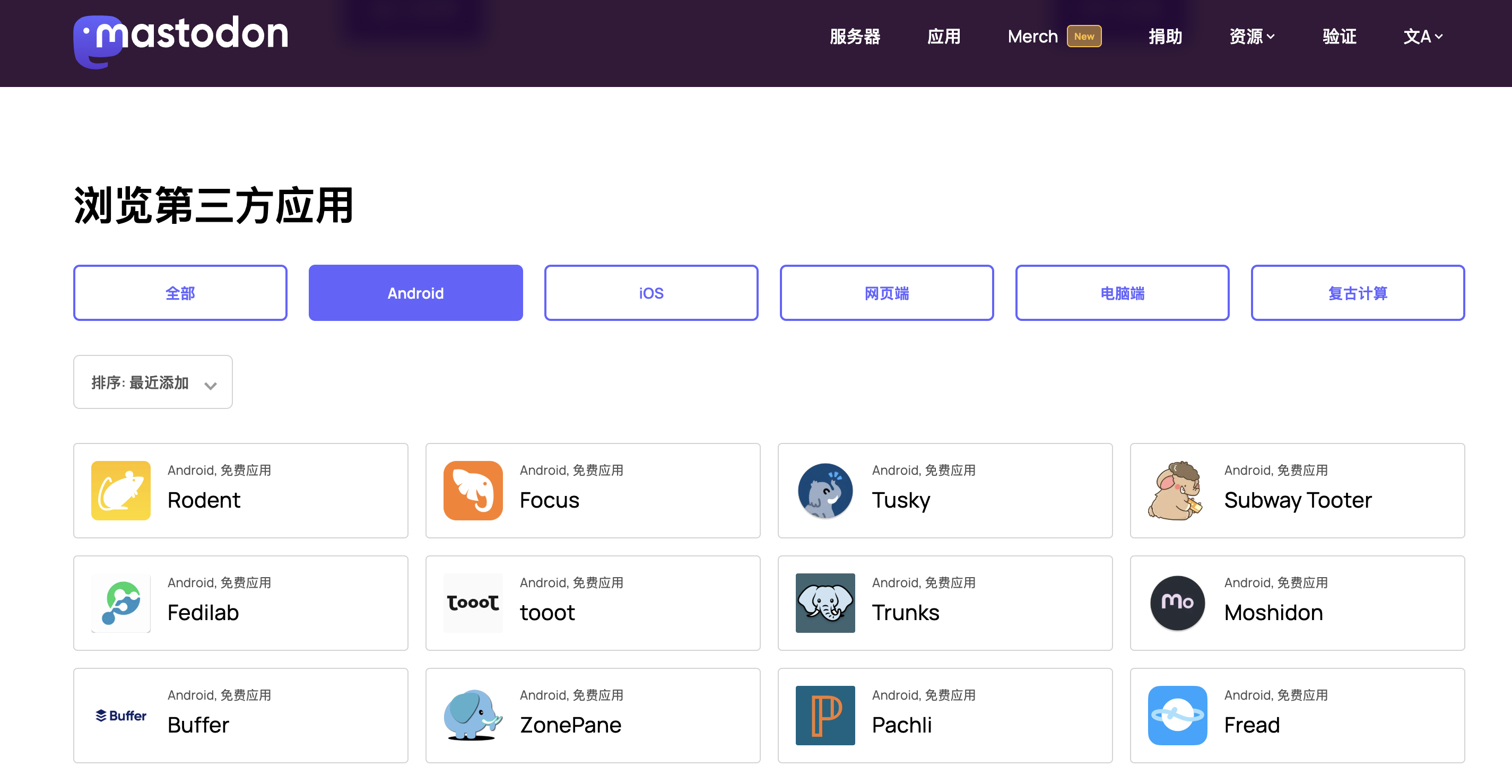The width and height of the screenshot is (1512, 784).
Task: Open the Rodent app mouse icon
Action: click(x=120, y=490)
